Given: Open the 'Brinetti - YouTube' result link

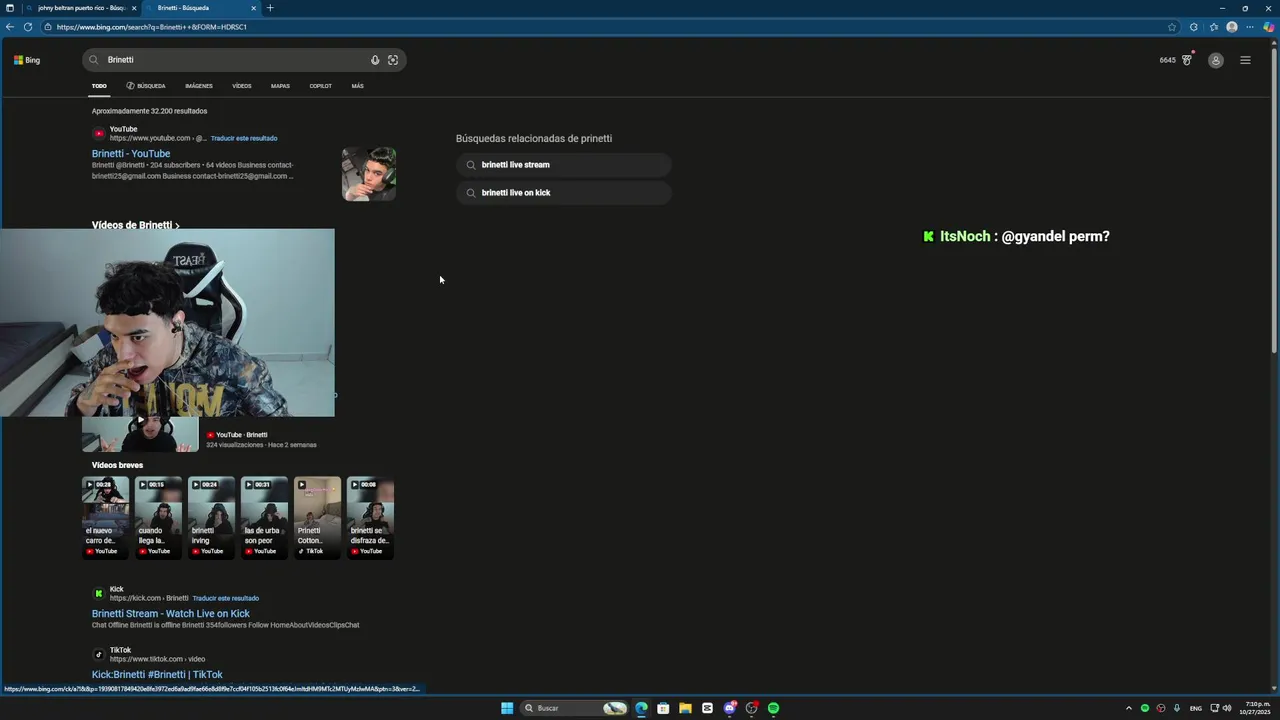Looking at the screenshot, I should point(131,154).
